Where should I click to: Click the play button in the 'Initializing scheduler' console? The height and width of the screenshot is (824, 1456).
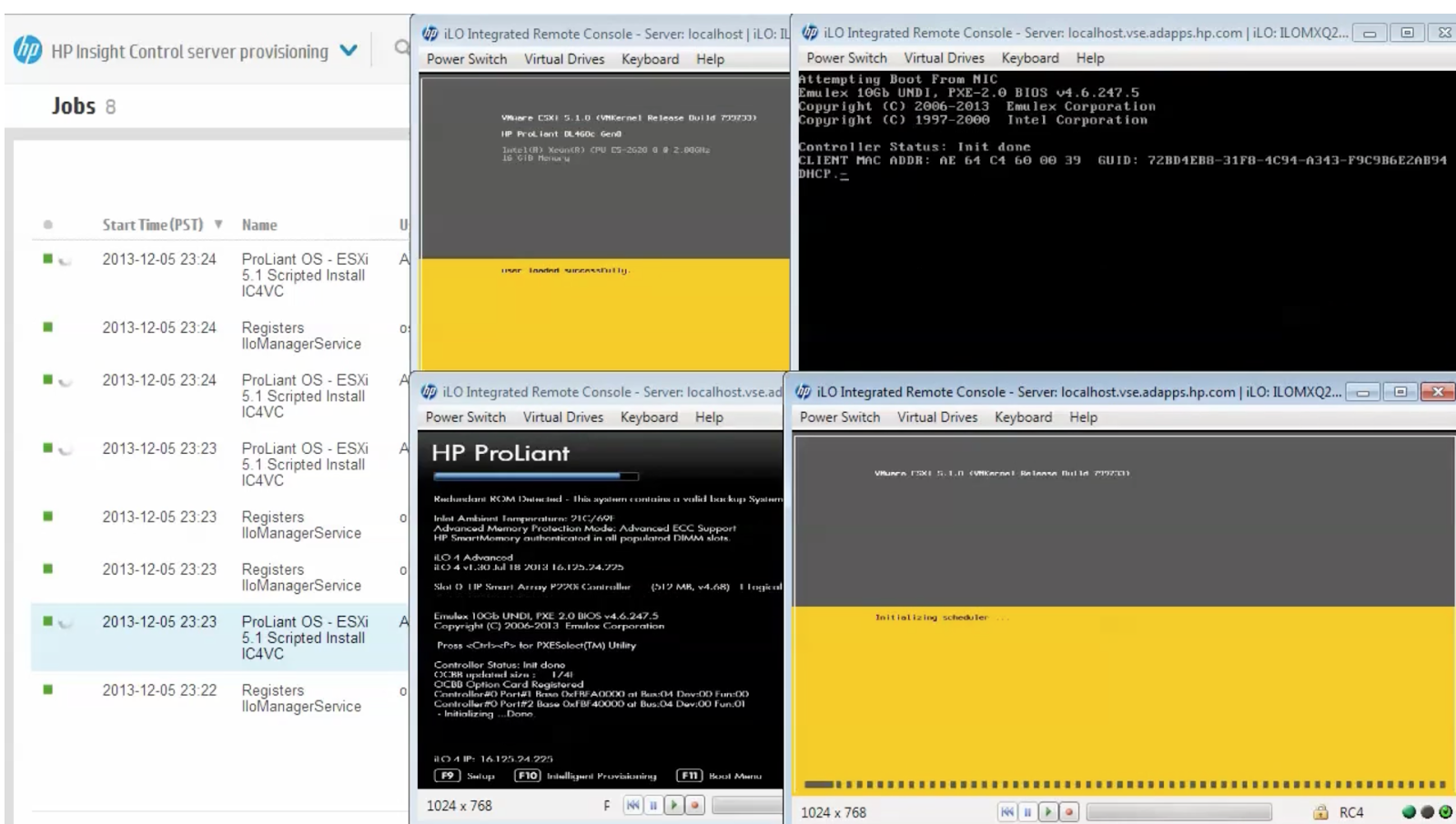tap(1048, 812)
